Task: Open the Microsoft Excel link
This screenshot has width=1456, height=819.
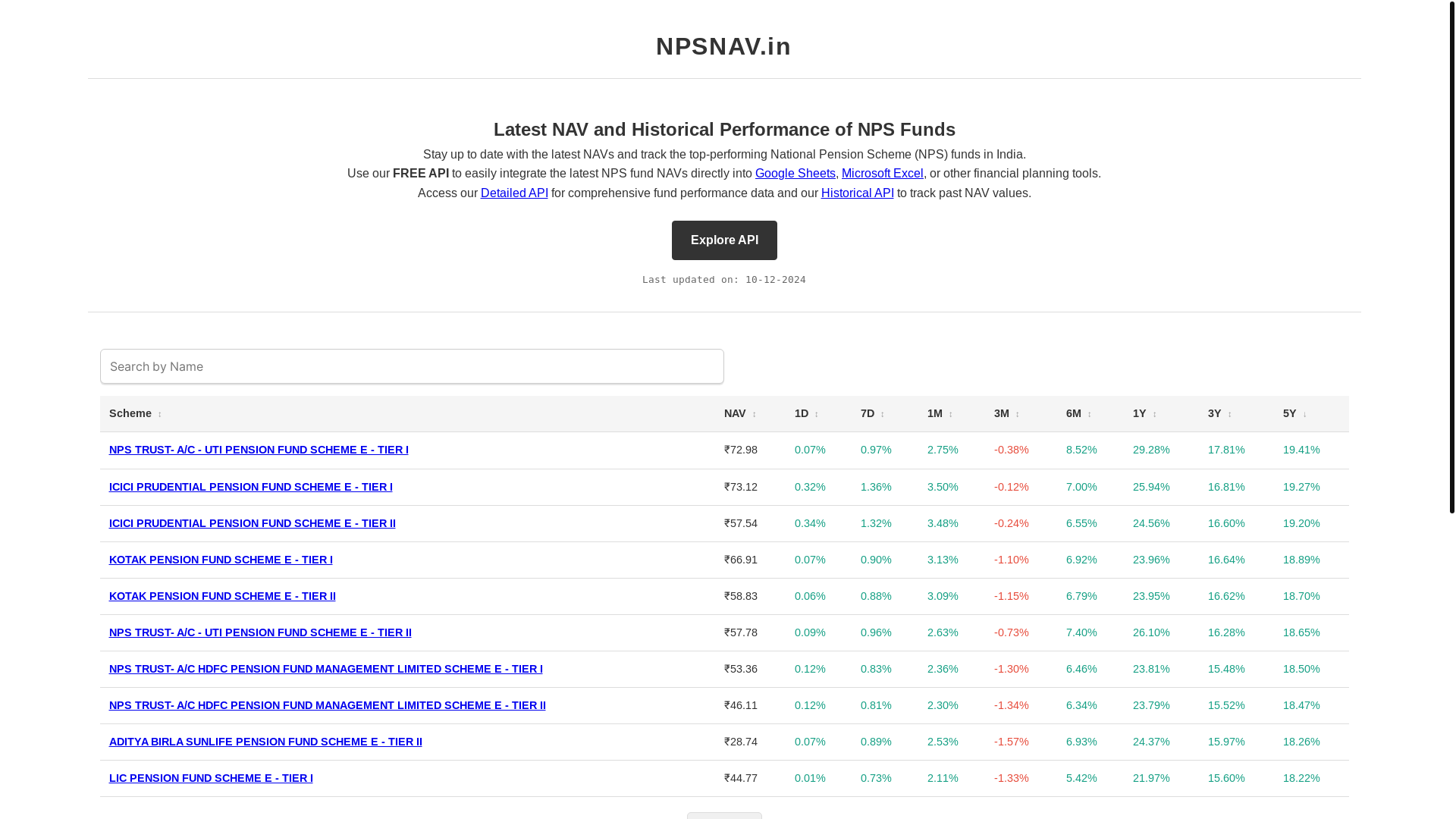Action: (x=882, y=173)
